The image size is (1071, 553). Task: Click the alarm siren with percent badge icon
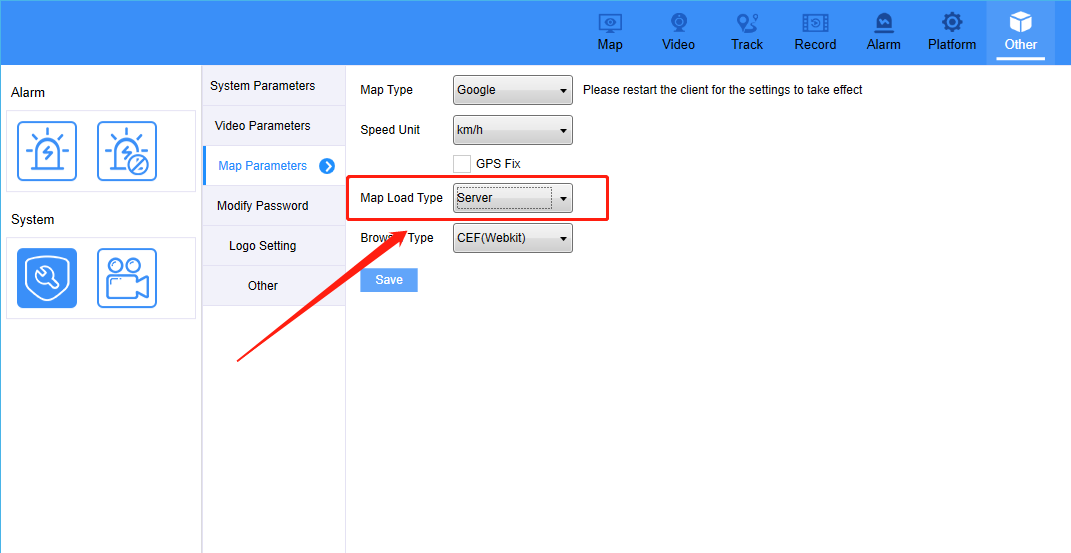click(x=127, y=151)
